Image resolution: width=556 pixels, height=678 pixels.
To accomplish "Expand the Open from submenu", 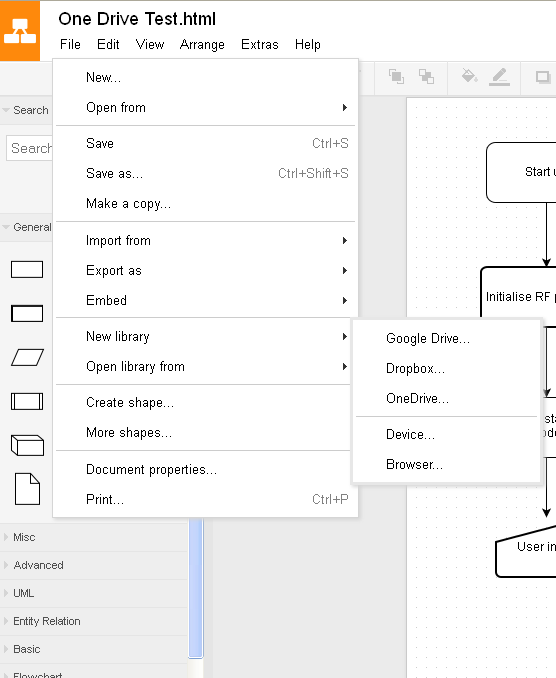I will (205, 107).
